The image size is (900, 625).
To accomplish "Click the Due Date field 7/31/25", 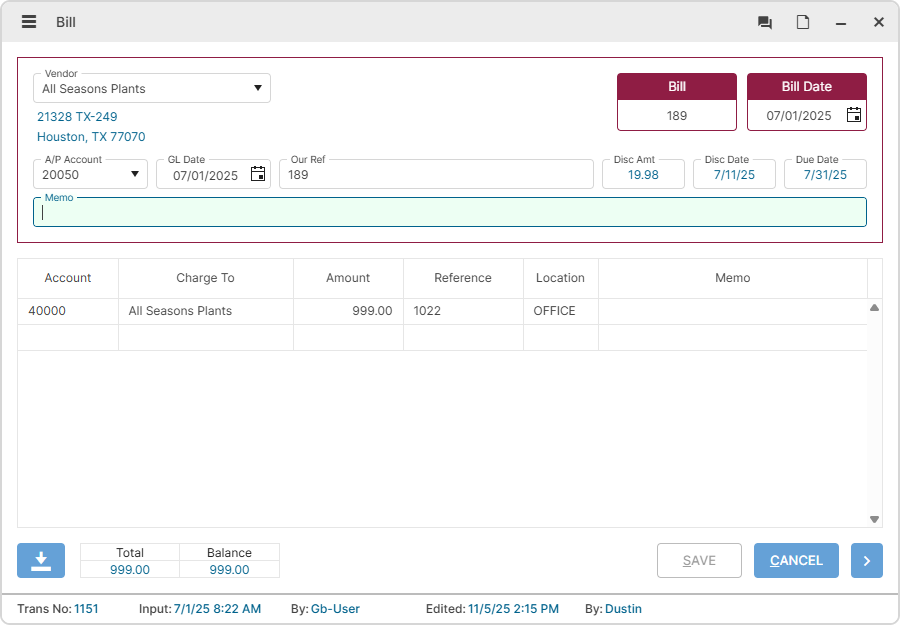I will point(825,174).
